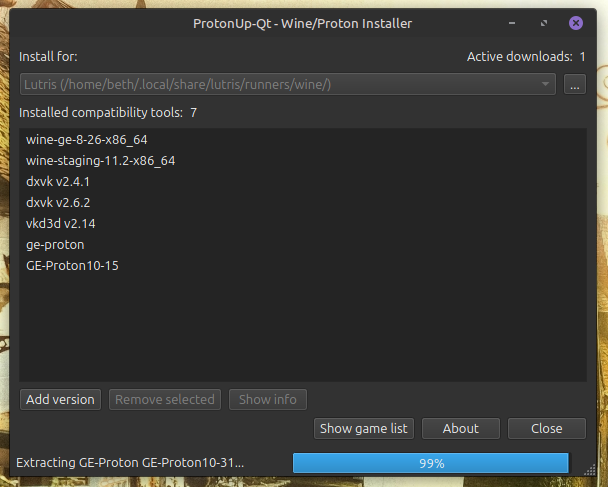Select wine-ge-8-26-x86_64 in the list
This screenshot has width=608, height=487.
point(302,140)
